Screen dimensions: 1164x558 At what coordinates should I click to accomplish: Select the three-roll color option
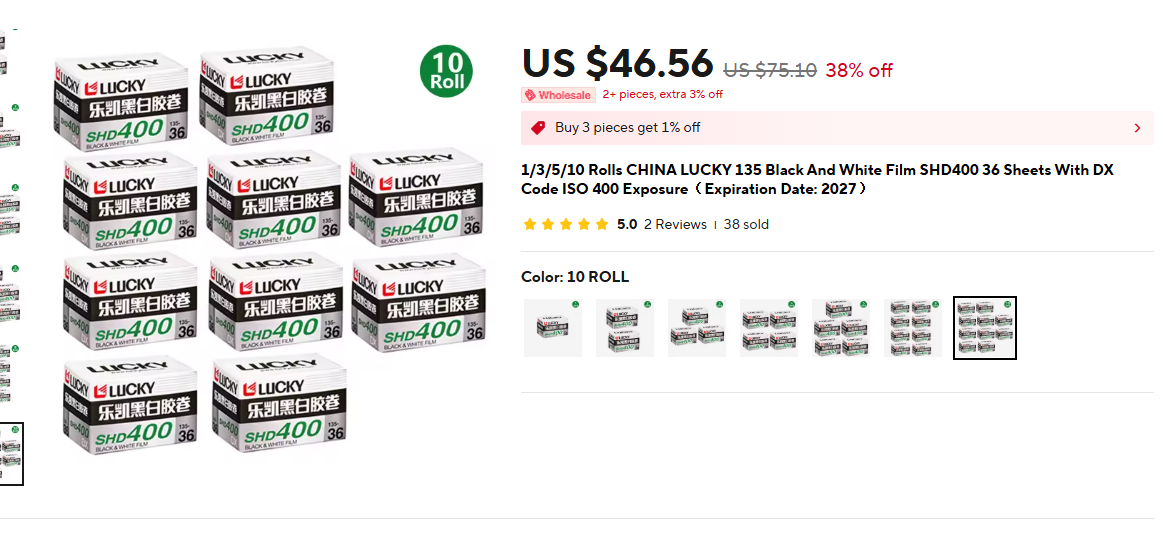coord(697,328)
